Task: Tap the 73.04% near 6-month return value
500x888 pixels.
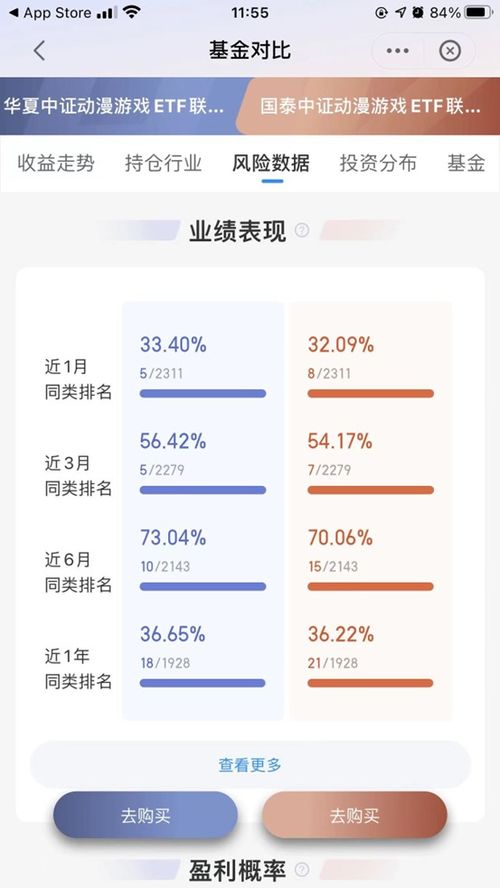Action: click(x=173, y=537)
